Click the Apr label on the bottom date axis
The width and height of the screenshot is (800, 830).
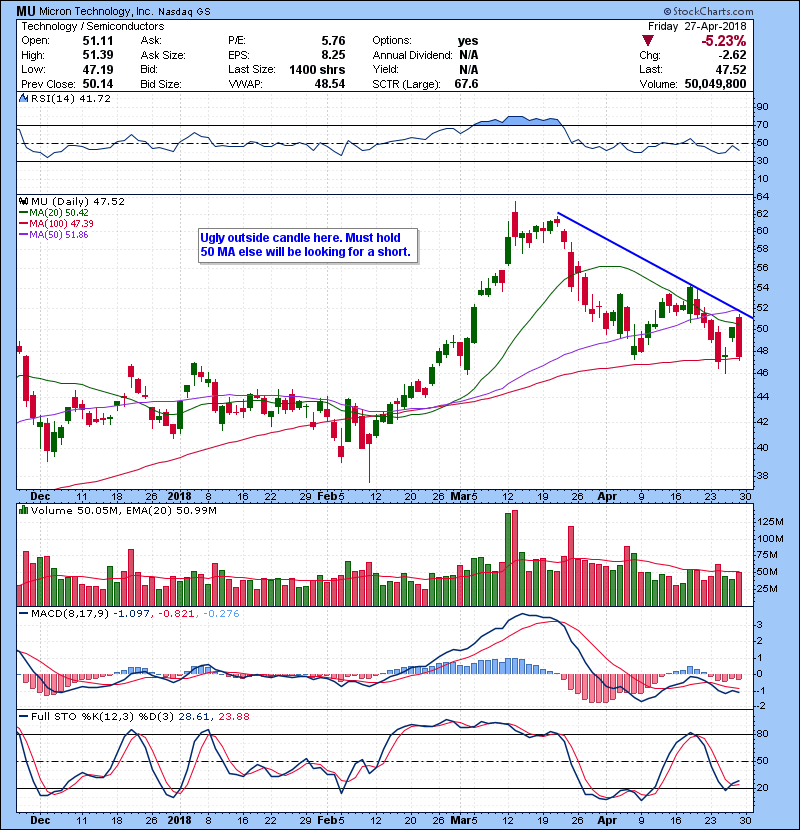click(x=607, y=820)
